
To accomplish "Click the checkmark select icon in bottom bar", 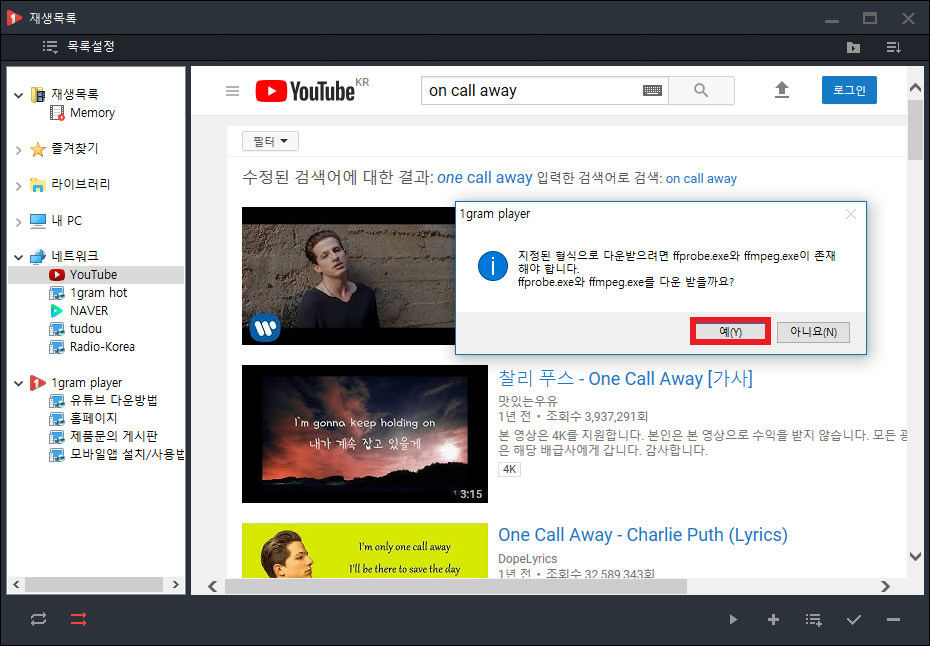I will pos(853,620).
